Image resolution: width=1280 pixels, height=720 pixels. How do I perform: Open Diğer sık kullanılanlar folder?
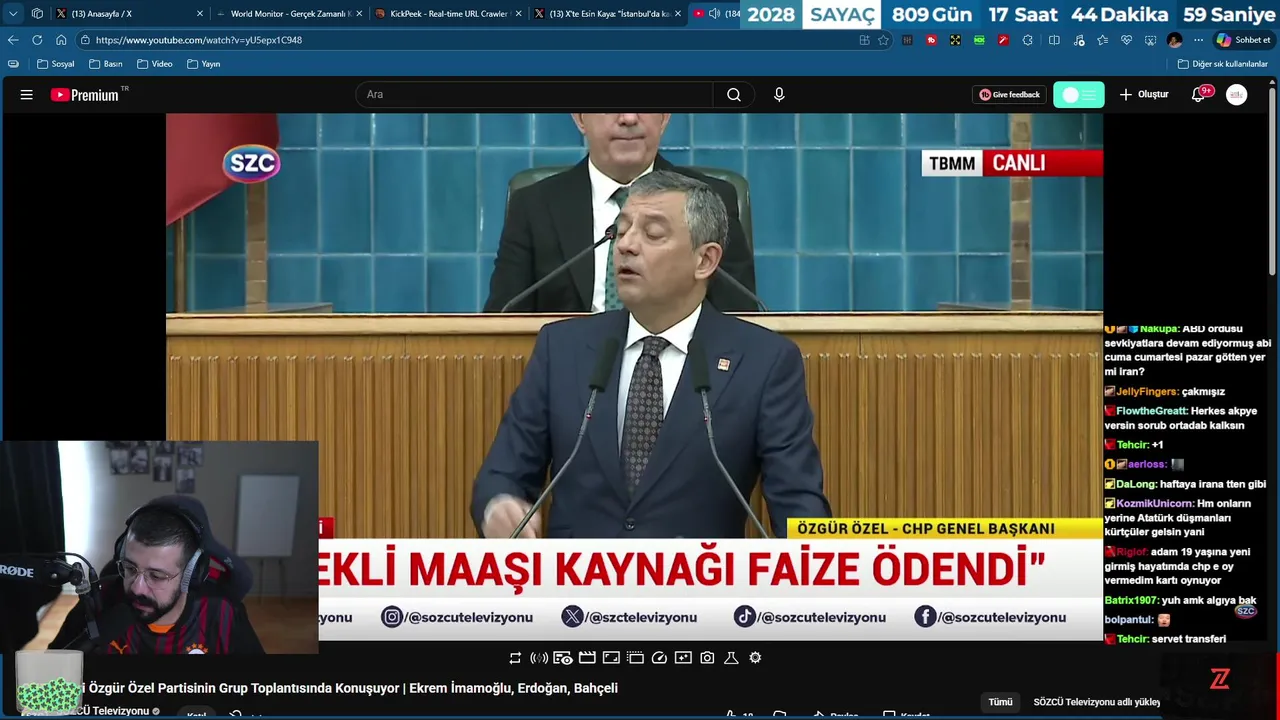pyautogui.click(x=1223, y=64)
